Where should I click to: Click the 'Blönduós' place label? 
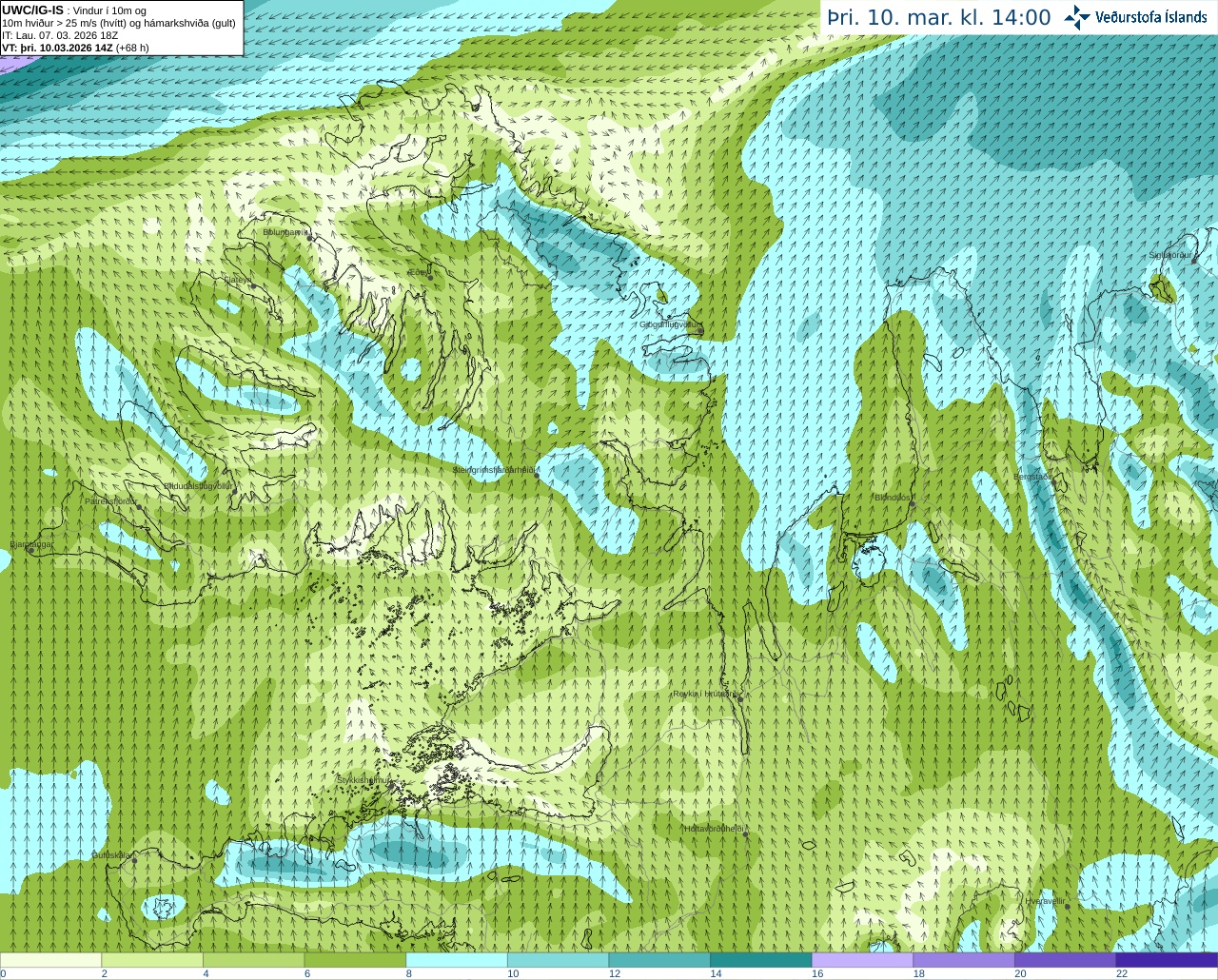pos(894,497)
